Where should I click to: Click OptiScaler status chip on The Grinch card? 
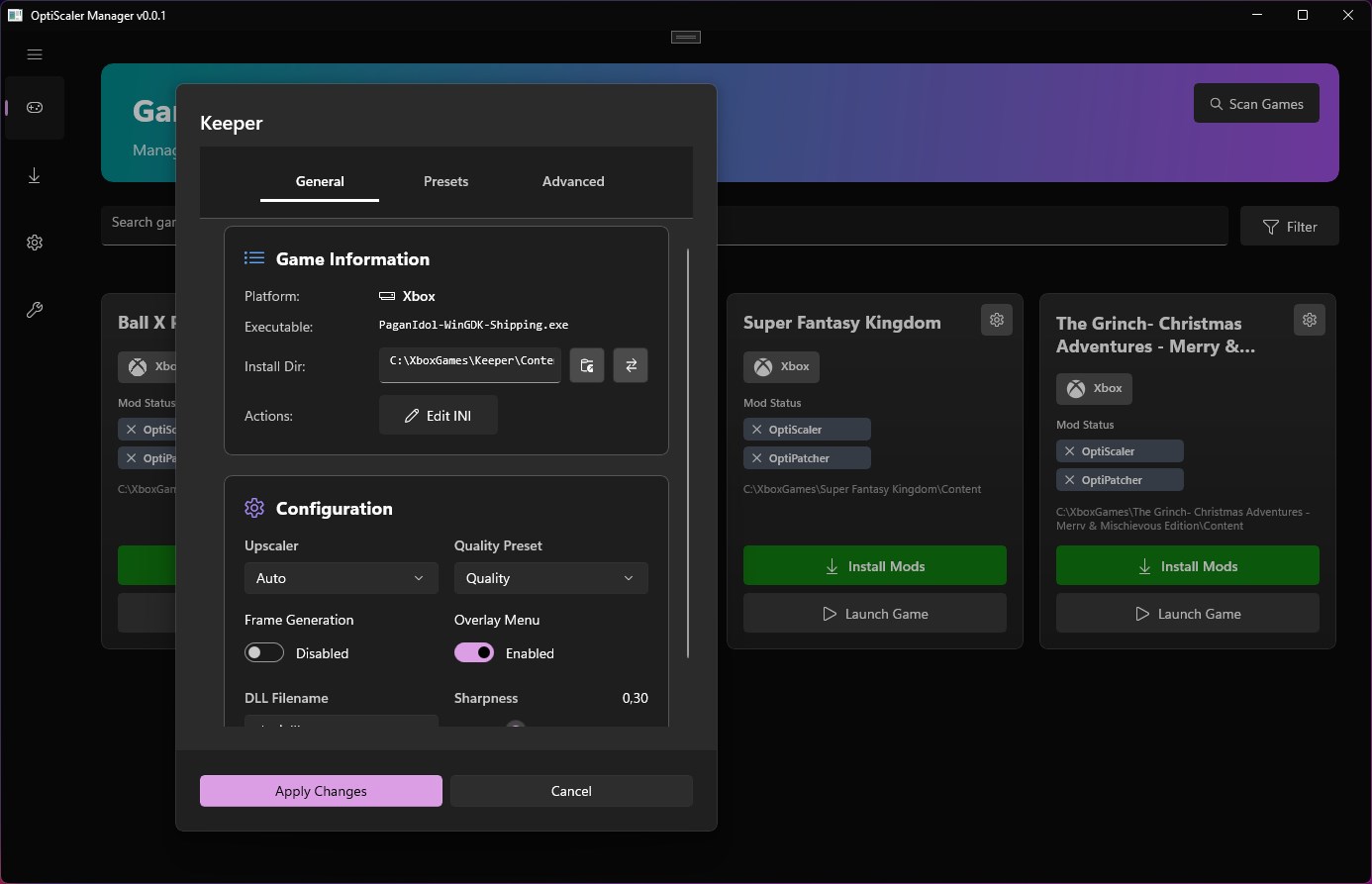pos(1120,451)
